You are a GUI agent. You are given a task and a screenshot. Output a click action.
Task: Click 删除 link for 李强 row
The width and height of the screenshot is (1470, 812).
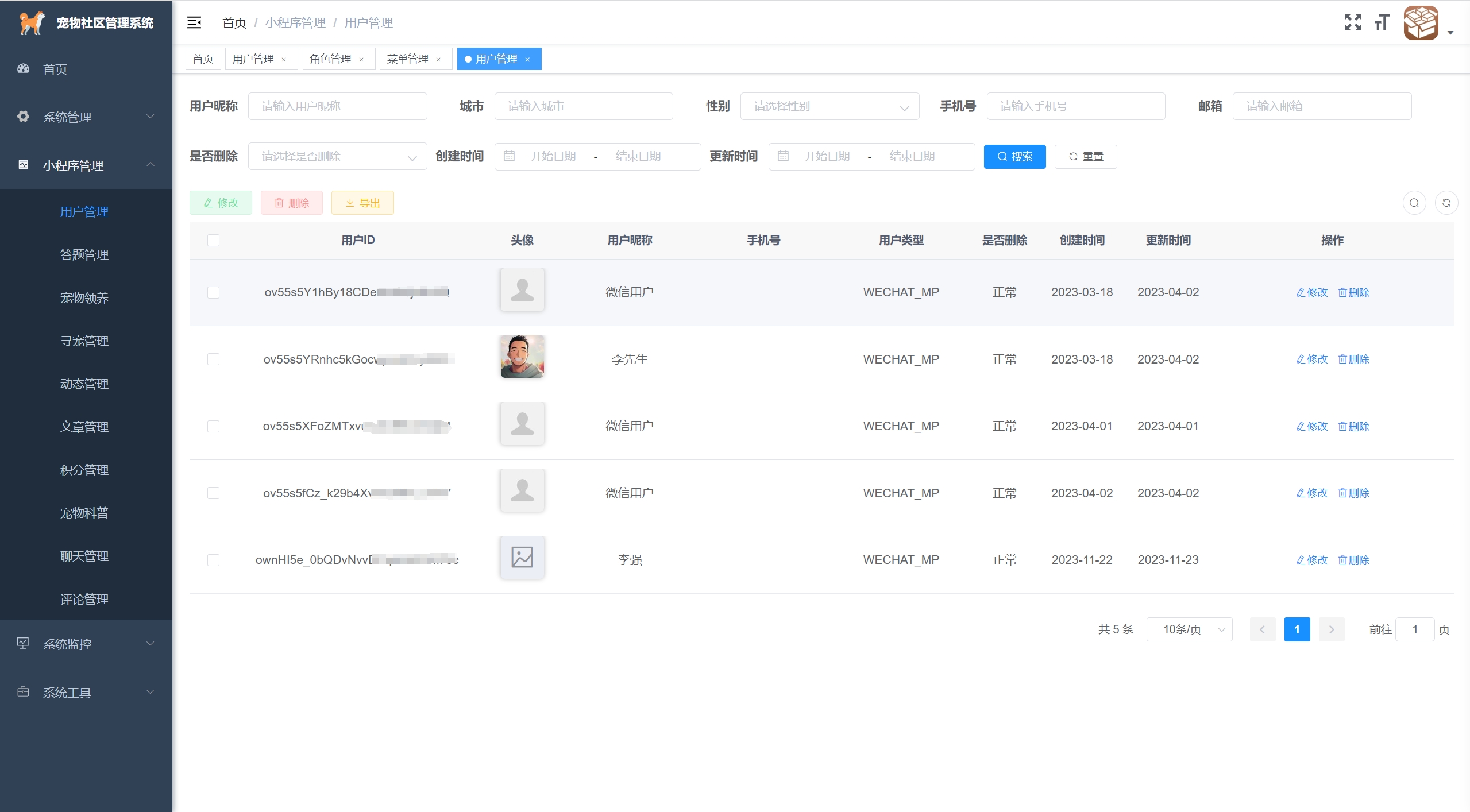tap(1354, 560)
